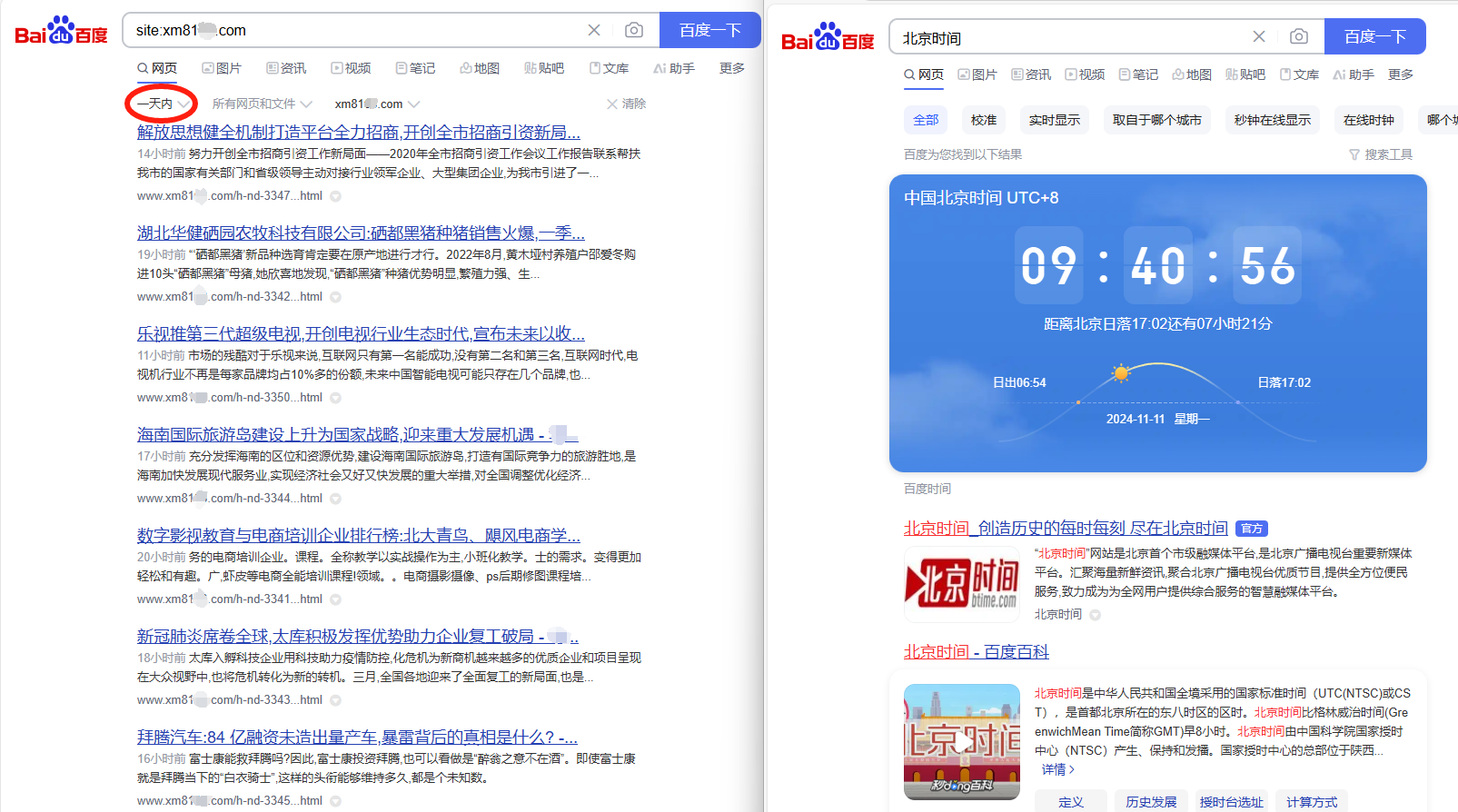Screen dimensions: 1458x812
Task: Click 清除 to clear search filters
Action: coord(627,104)
